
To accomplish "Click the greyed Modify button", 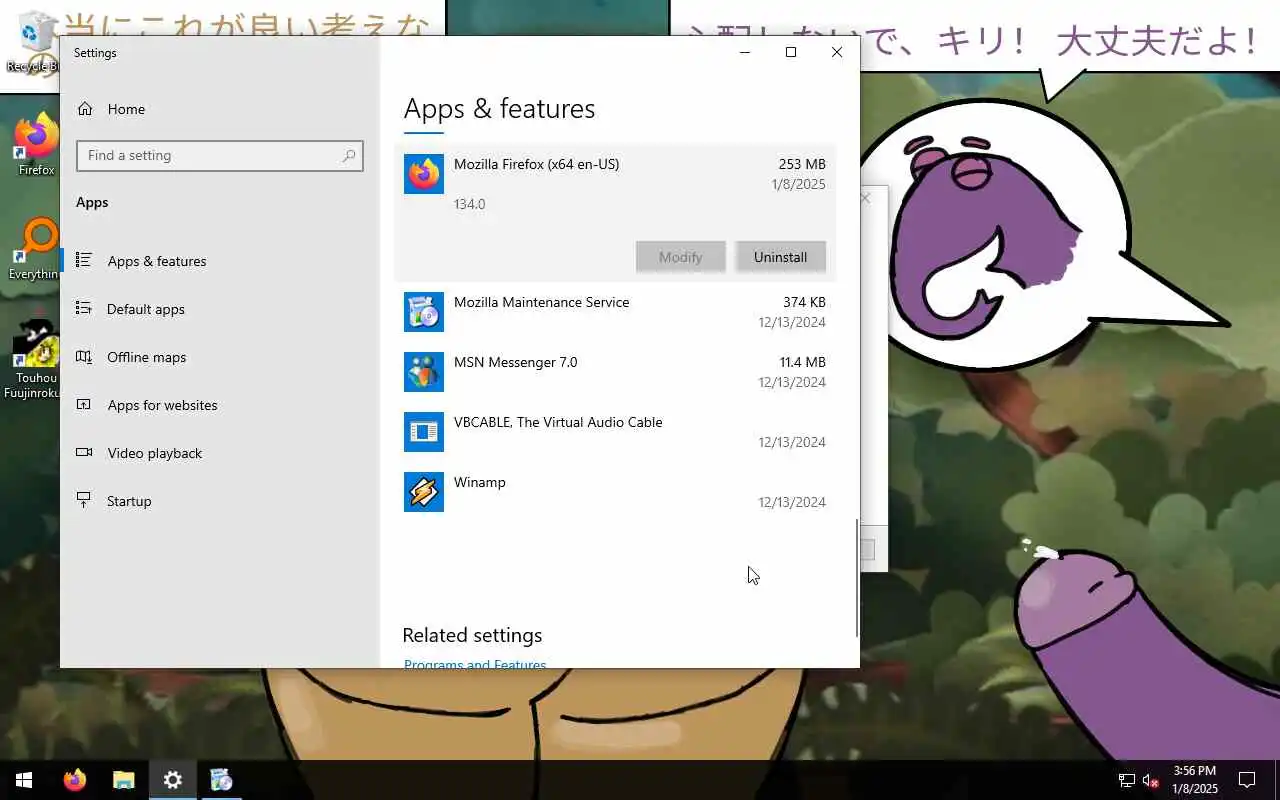I will point(680,257).
